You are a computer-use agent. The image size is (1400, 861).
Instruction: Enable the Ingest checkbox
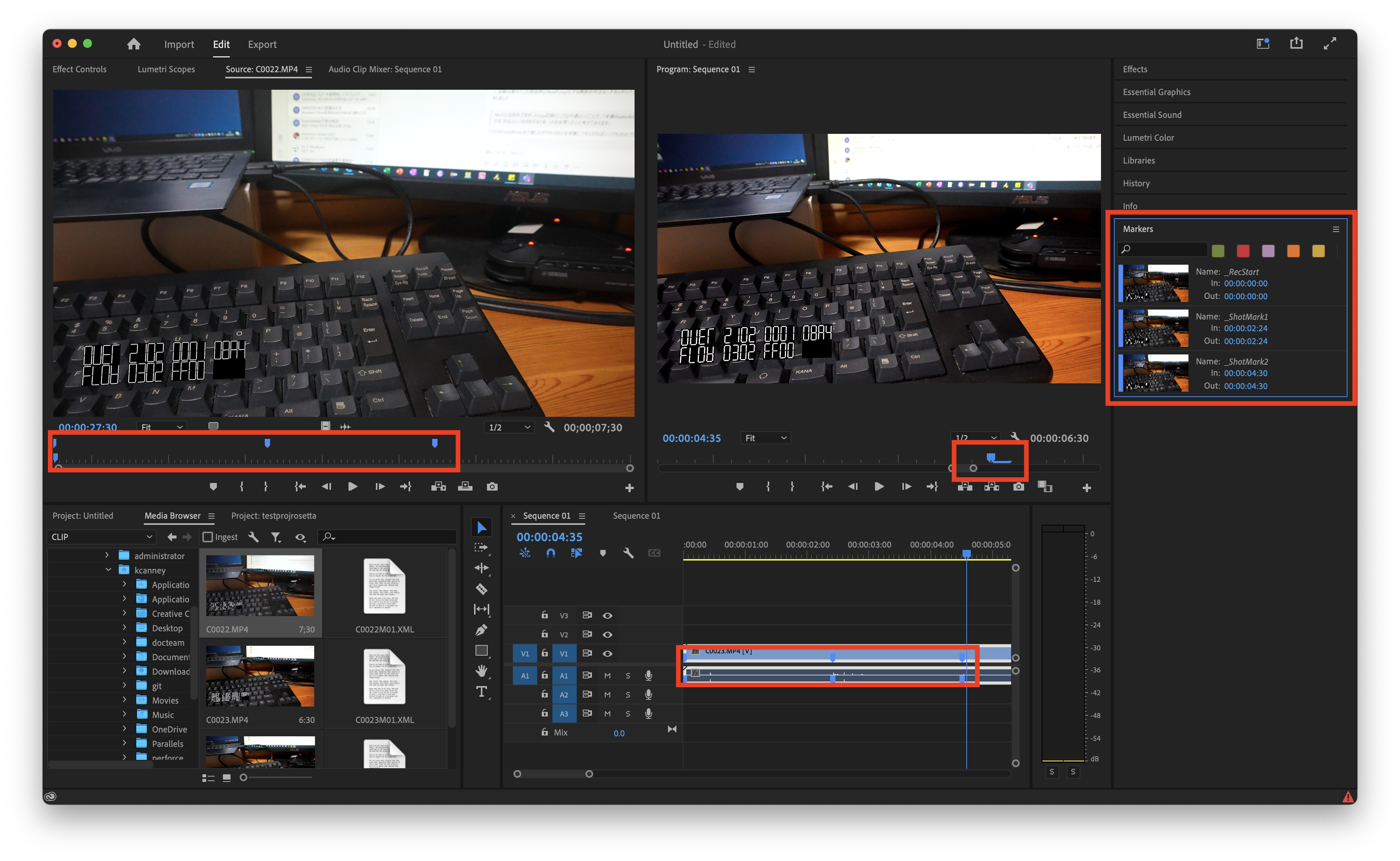click(x=208, y=537)
